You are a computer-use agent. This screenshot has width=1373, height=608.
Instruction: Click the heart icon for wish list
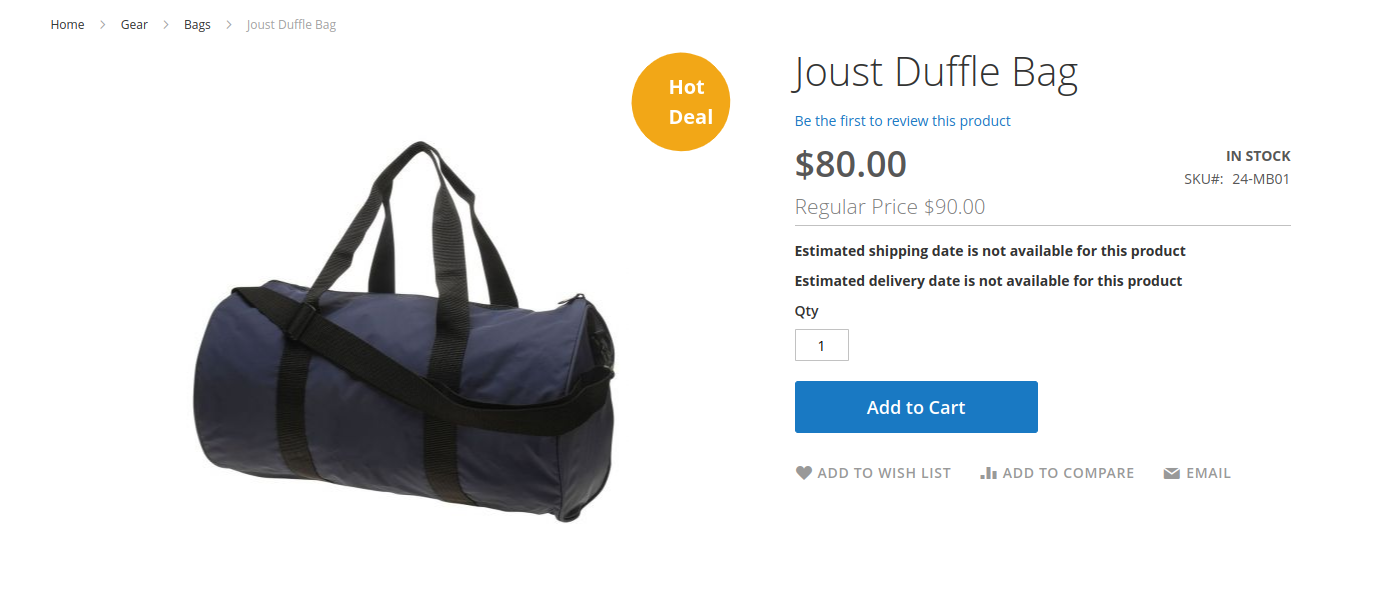point(804,473)
